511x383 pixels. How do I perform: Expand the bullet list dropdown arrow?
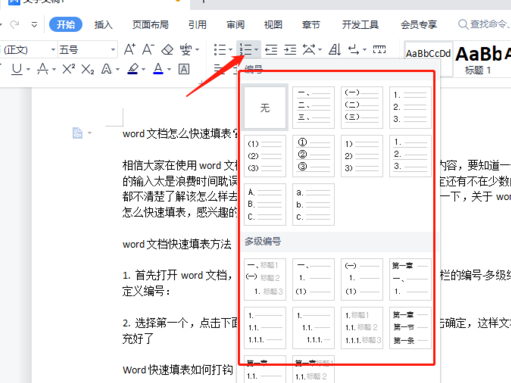tap(230, 50)
